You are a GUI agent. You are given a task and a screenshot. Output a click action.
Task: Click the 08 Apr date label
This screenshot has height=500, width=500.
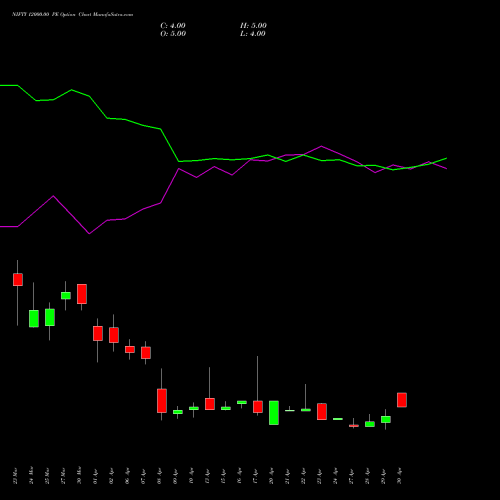(159, 476)
